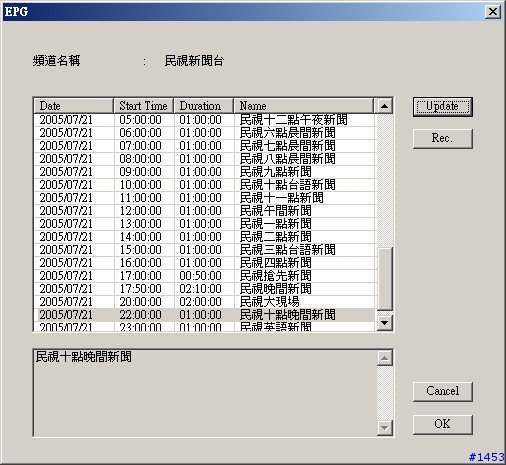Sort by the Date column header
The height and width of the screenshot is (465, 506).
pyautogui.click(x=74, y=106)
